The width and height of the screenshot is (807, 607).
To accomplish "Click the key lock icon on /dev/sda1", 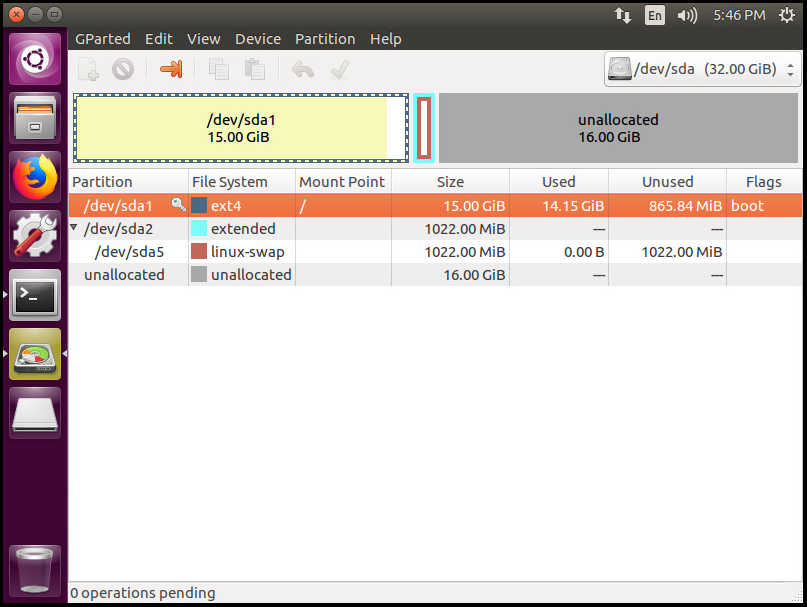I will click(x=178, y=205).
